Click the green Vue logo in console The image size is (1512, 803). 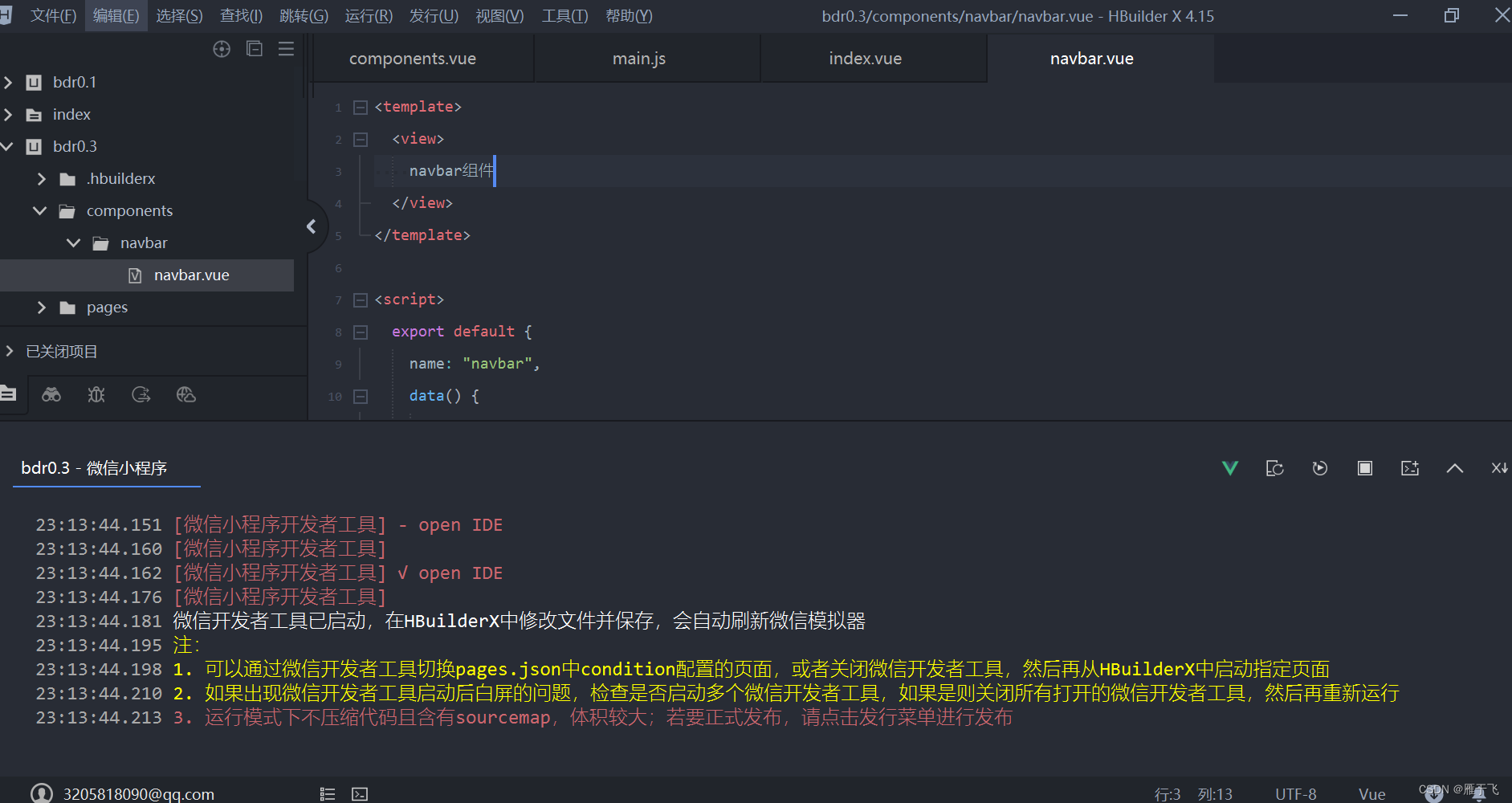click(1230, 468)
